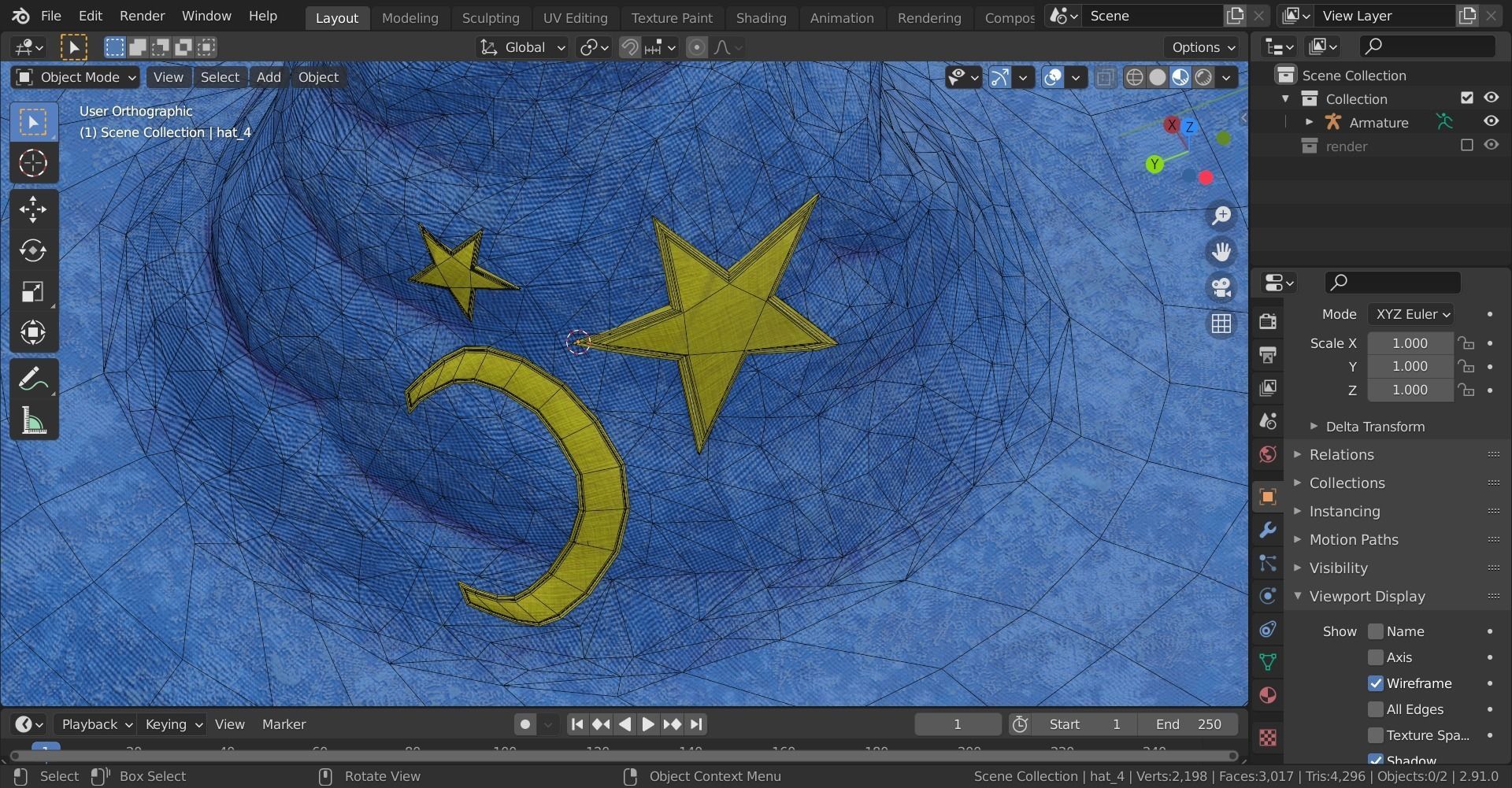Open Physics properties tab icon
Viewport: 1512px width, 788px height.
click(1268, 596)
